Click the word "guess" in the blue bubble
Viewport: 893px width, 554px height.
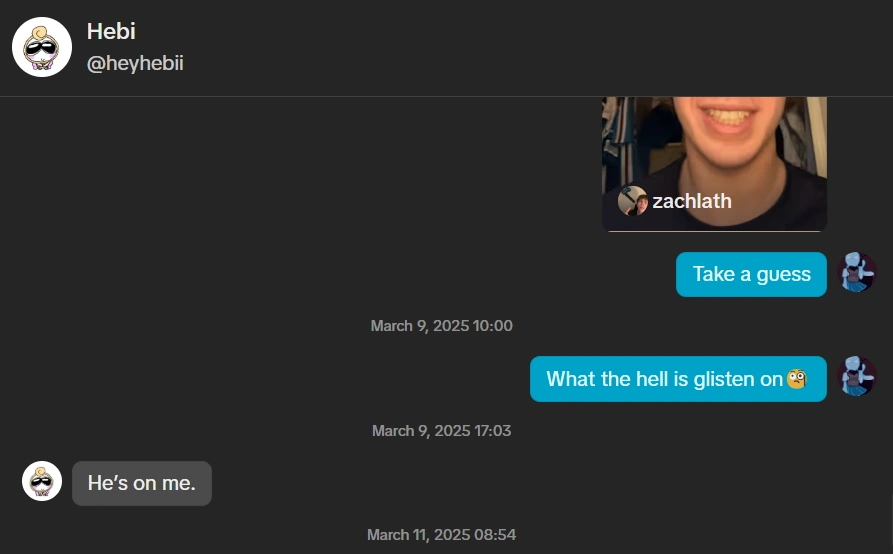point(784,274)
